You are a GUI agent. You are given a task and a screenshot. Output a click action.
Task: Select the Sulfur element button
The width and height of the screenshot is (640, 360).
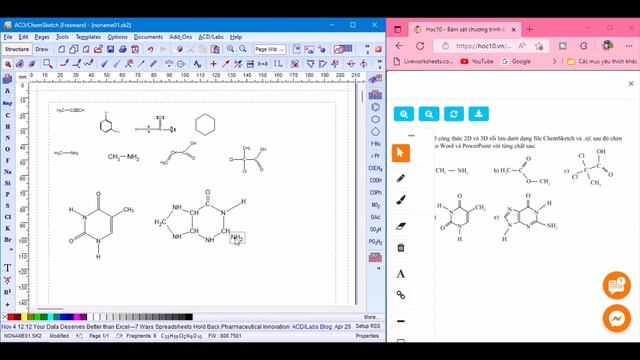click(7, 206)
